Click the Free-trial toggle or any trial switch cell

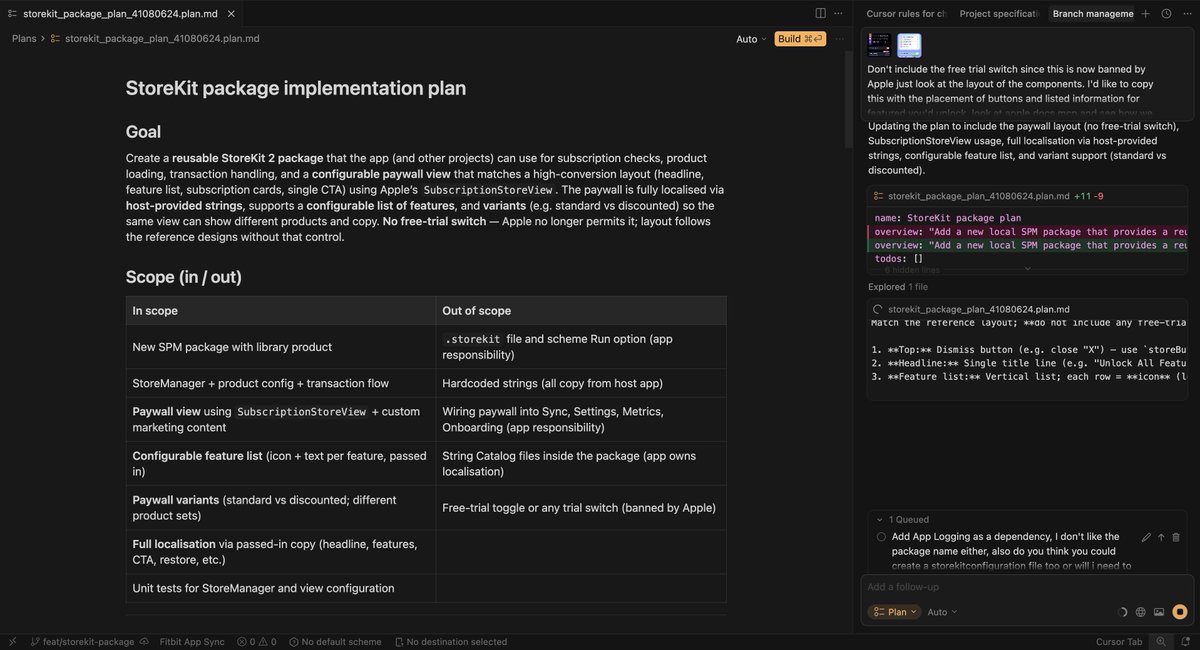[x=579, y=508]
